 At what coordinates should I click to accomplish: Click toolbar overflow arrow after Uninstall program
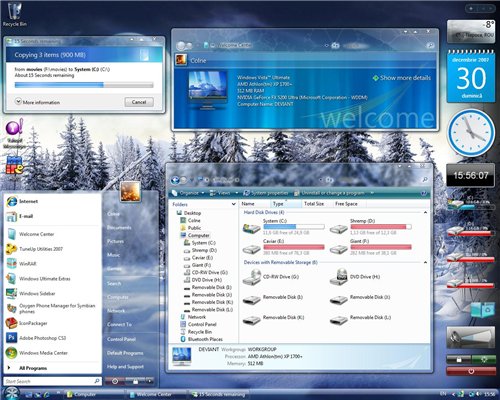(372, 193)
